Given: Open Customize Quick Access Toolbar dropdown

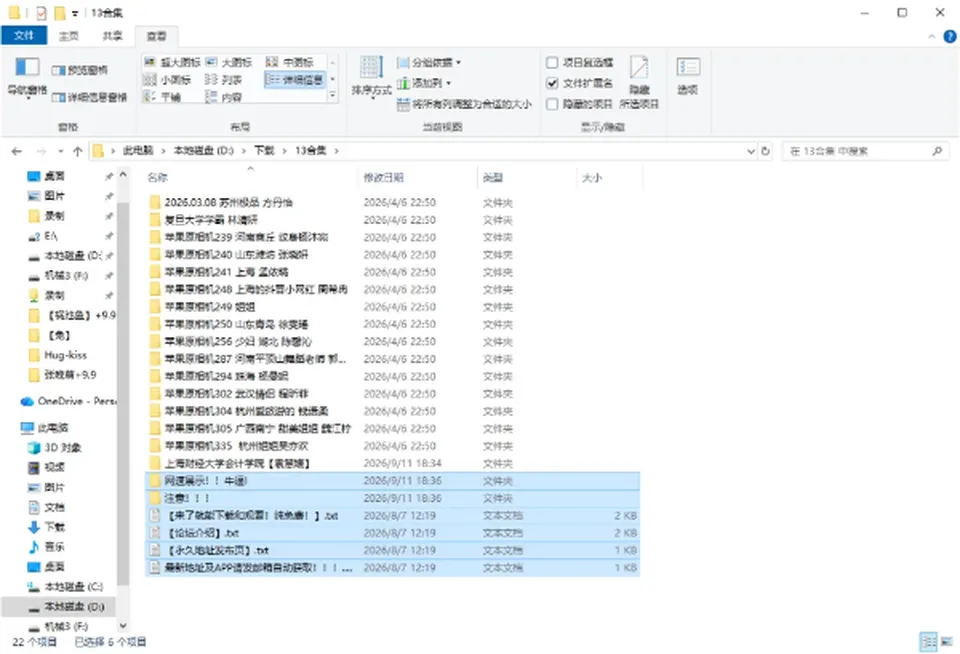Looking at the screenshot, I should coord(75,13).
